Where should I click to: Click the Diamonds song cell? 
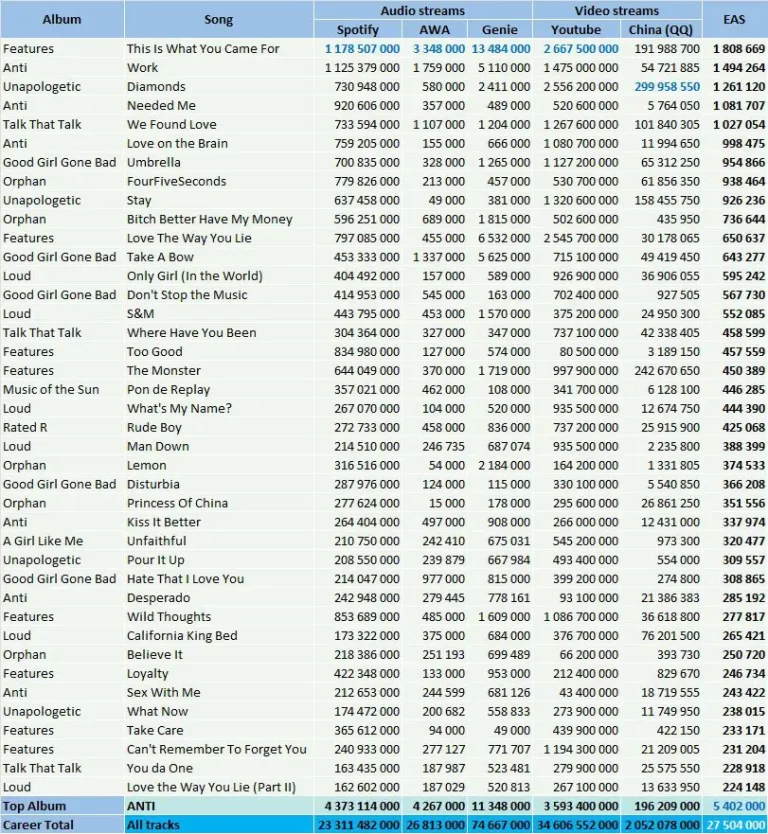(x=156, y=86)
